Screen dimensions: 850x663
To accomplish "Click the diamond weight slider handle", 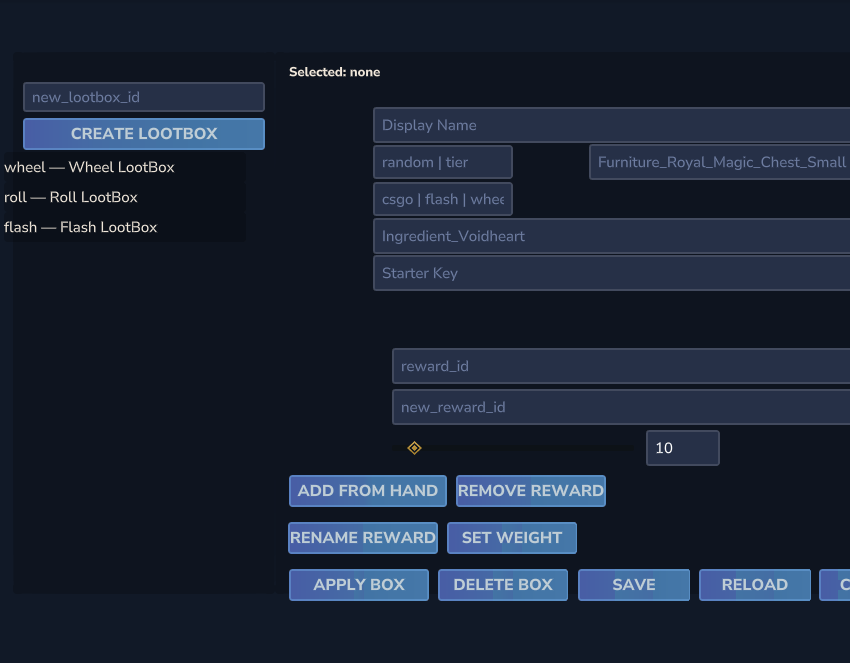I will [414, 448].
